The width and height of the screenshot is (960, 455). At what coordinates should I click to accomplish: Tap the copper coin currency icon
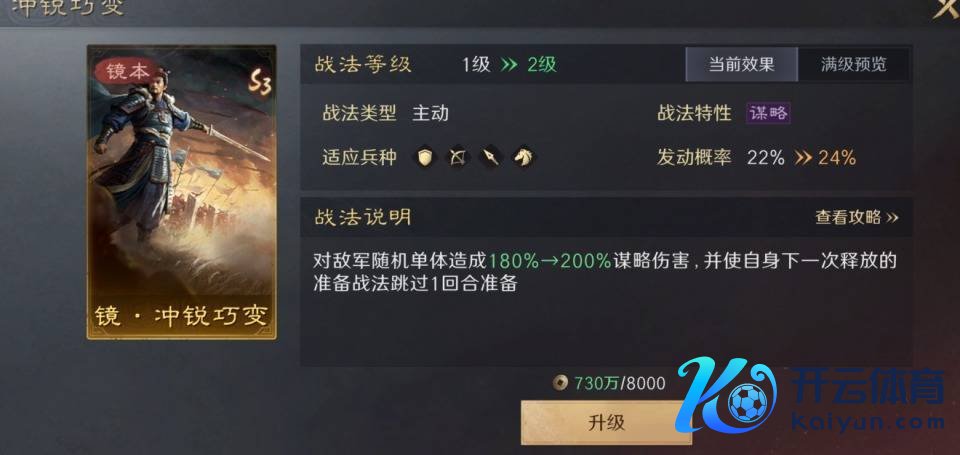click(x=560, y=383)
